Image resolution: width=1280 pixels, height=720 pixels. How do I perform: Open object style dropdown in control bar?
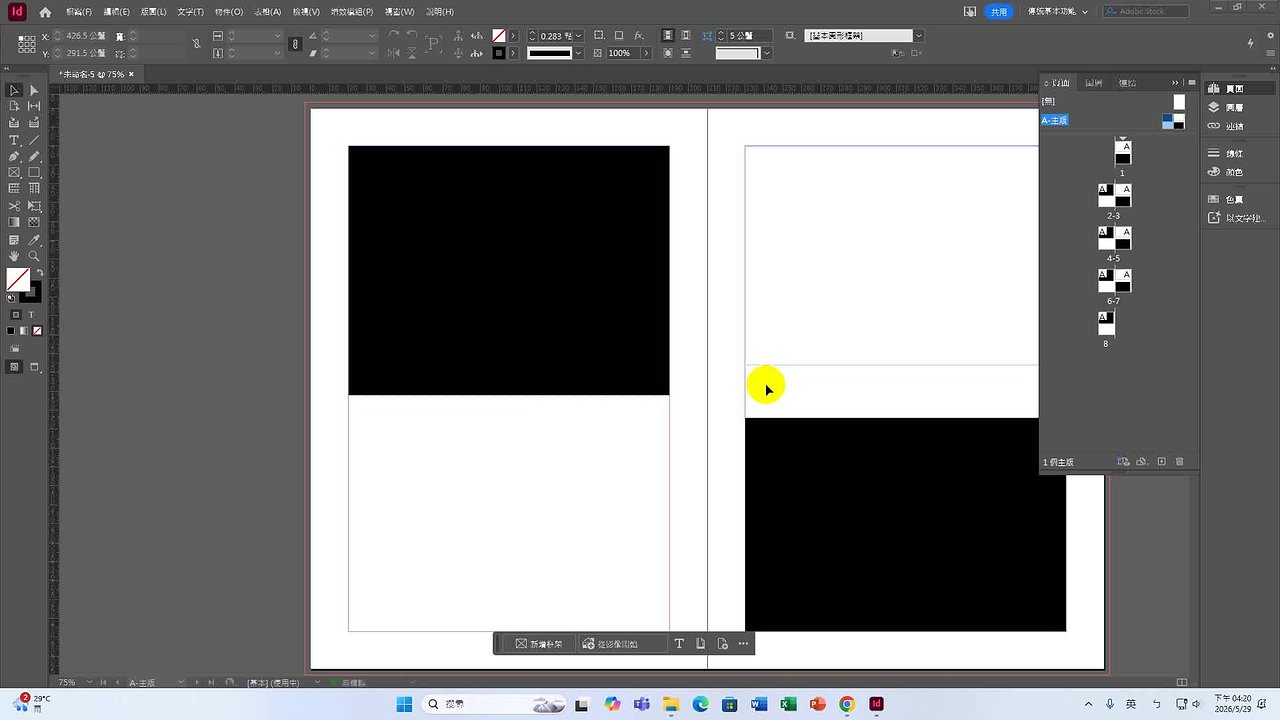(x=918, y=36)
